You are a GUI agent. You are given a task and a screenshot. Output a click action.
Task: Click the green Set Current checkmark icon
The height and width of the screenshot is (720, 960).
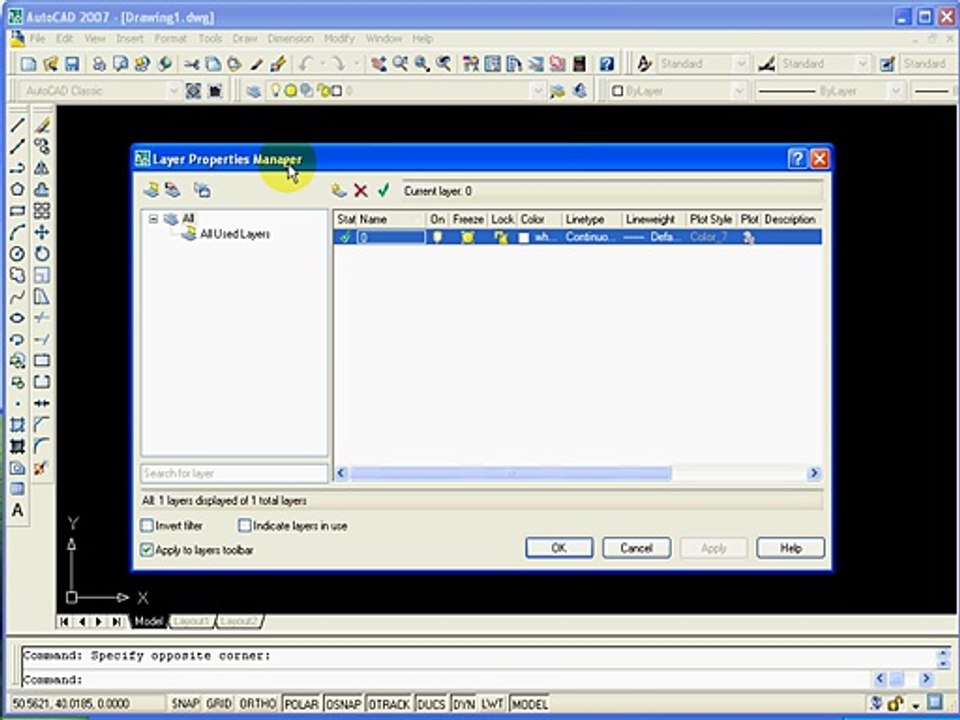(383, 190)
